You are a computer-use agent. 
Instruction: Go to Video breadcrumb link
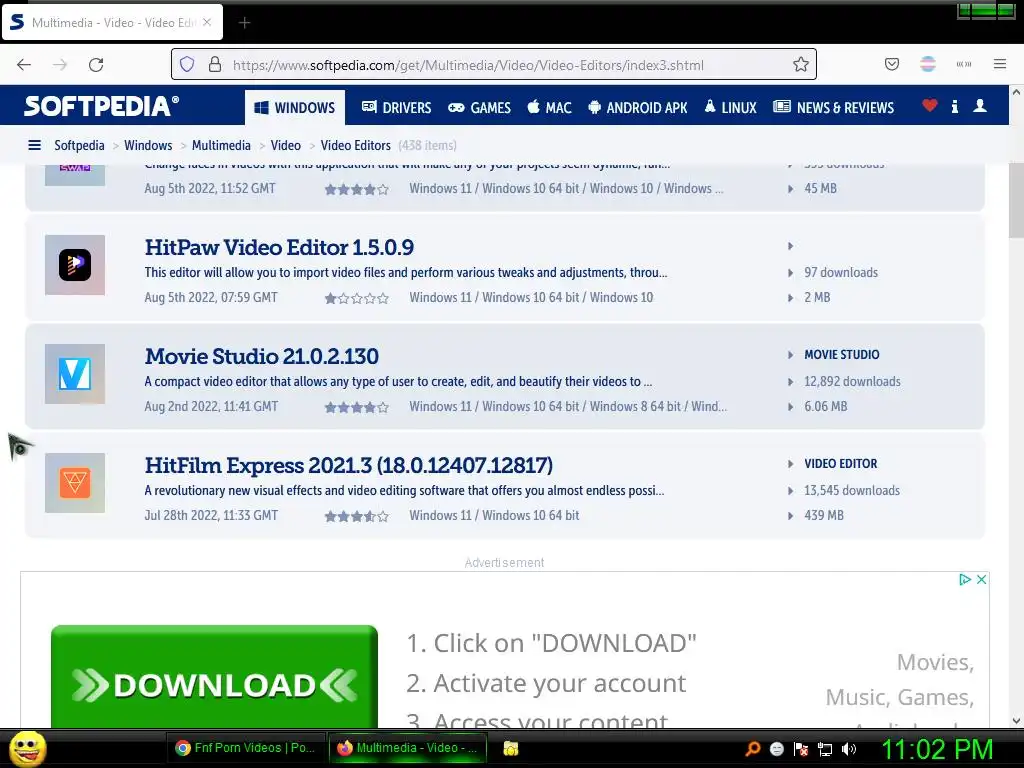click(285, 145)
